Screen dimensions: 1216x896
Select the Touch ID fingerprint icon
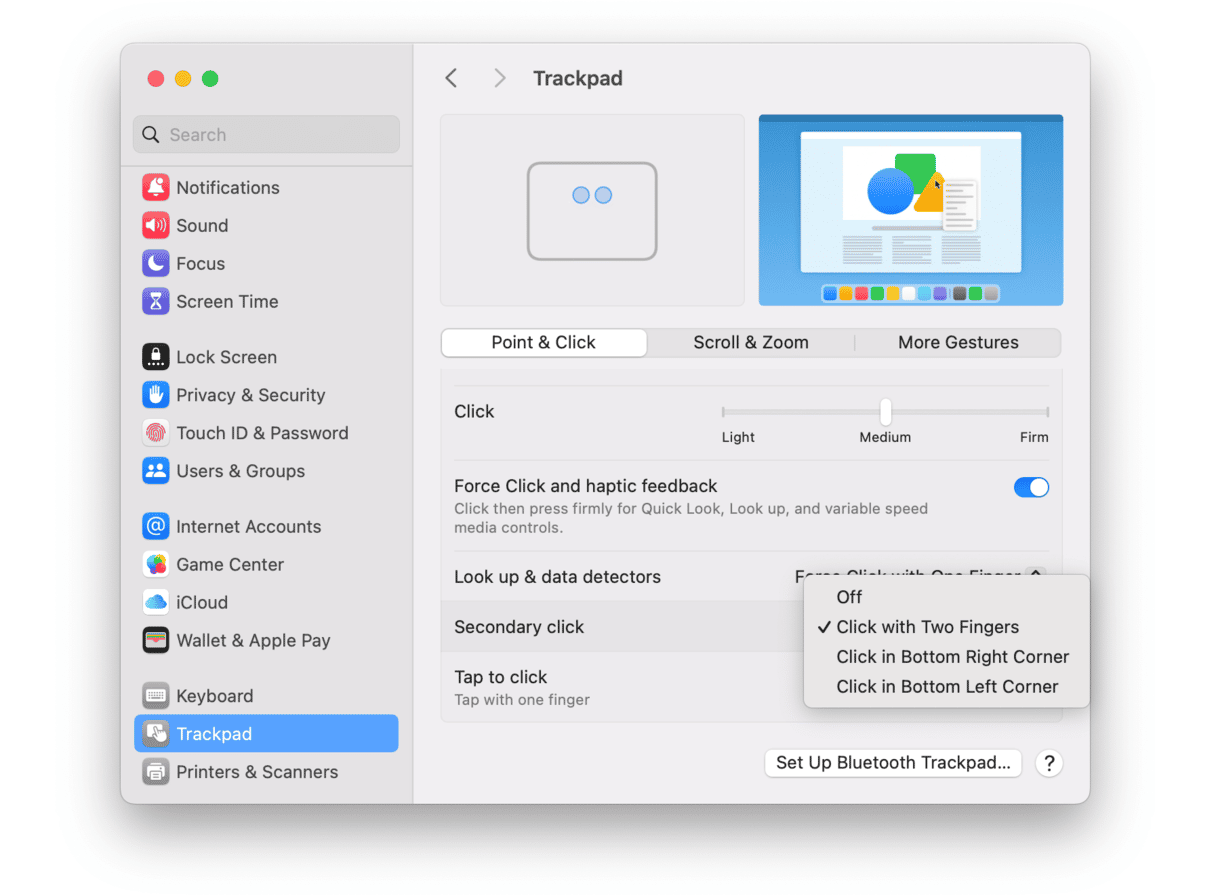pyautogui.click(x=155, y=433)
